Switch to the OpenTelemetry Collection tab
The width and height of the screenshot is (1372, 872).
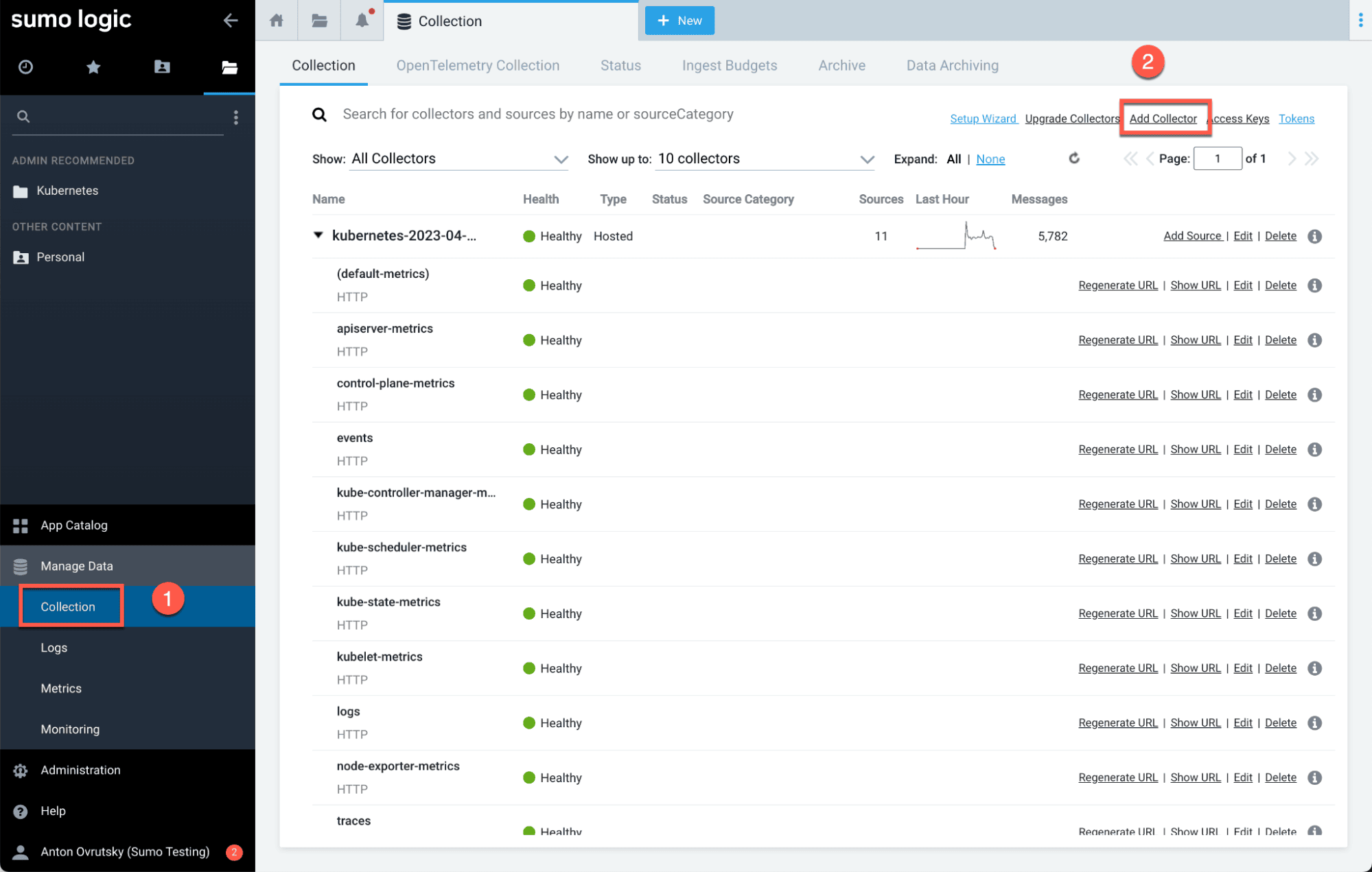tap(478, 65)
